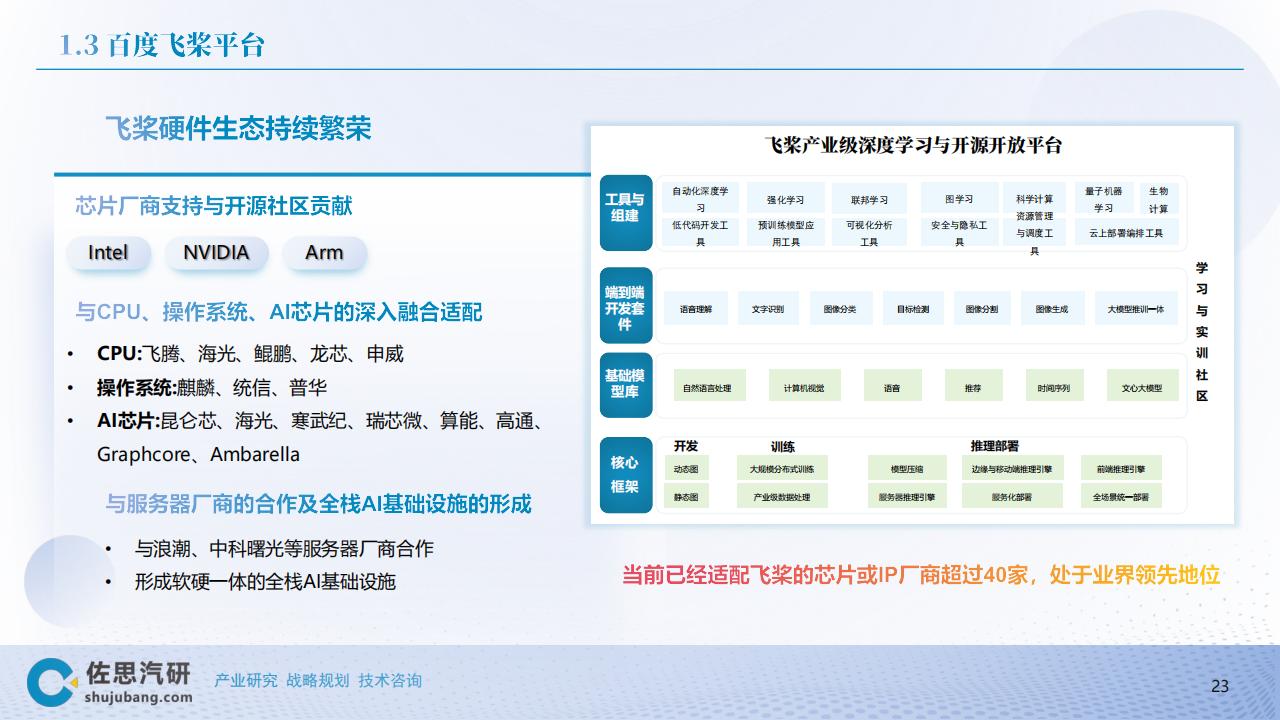Click the 文字识别 module box
Screen dimensions: 1280x720
768,309
